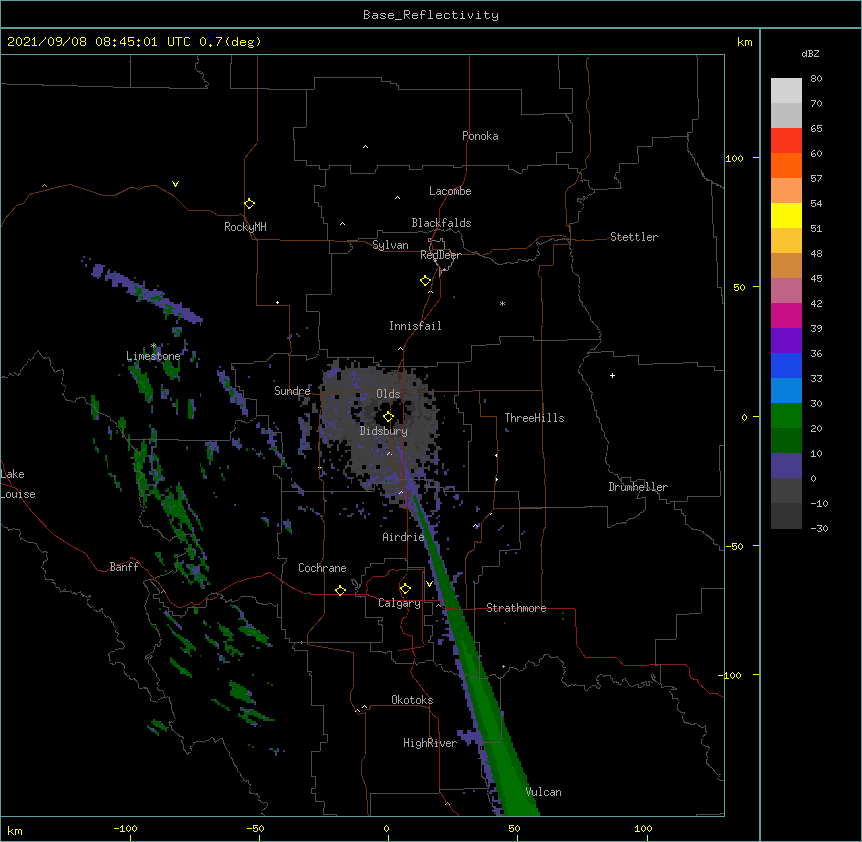Click the yellow diamond marker below Cochrane
Screen dimensions: 862x842
(340, 590)
